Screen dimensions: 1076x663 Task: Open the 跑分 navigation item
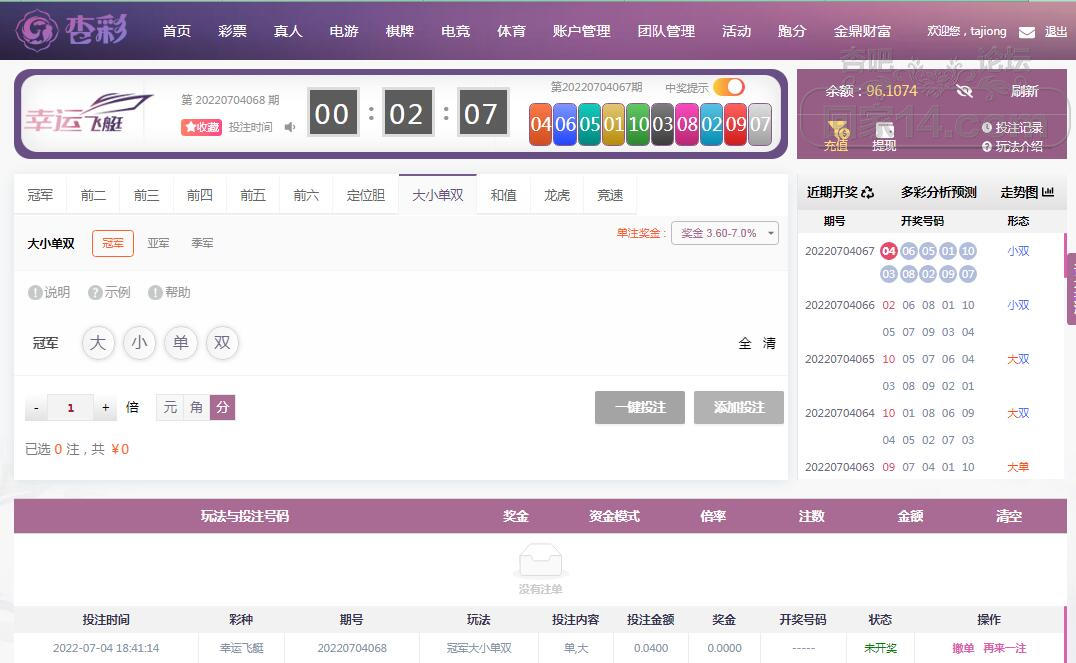[x=792, y=32]
